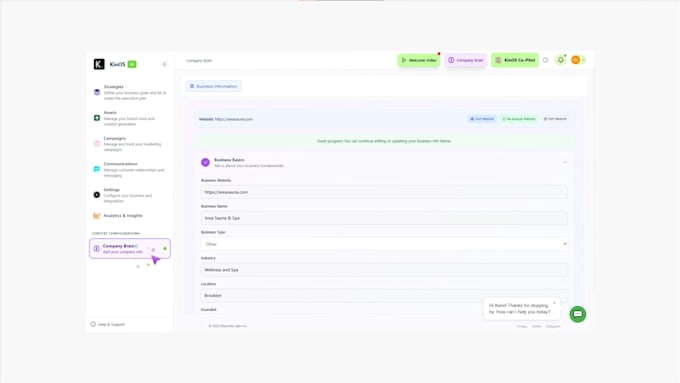Open the Assets section icon

(97, 118)
